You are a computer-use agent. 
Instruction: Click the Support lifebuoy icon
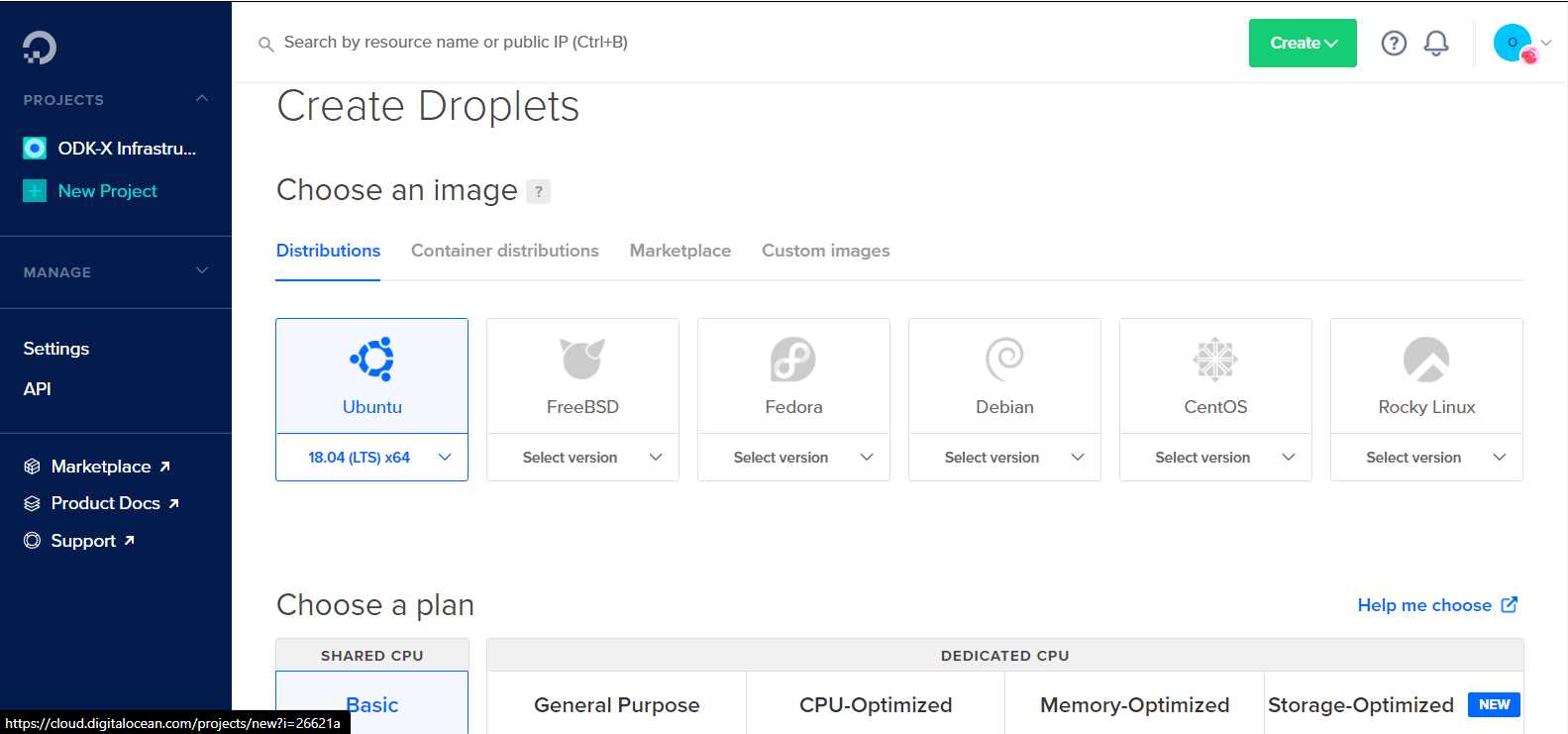click(33, 541)
